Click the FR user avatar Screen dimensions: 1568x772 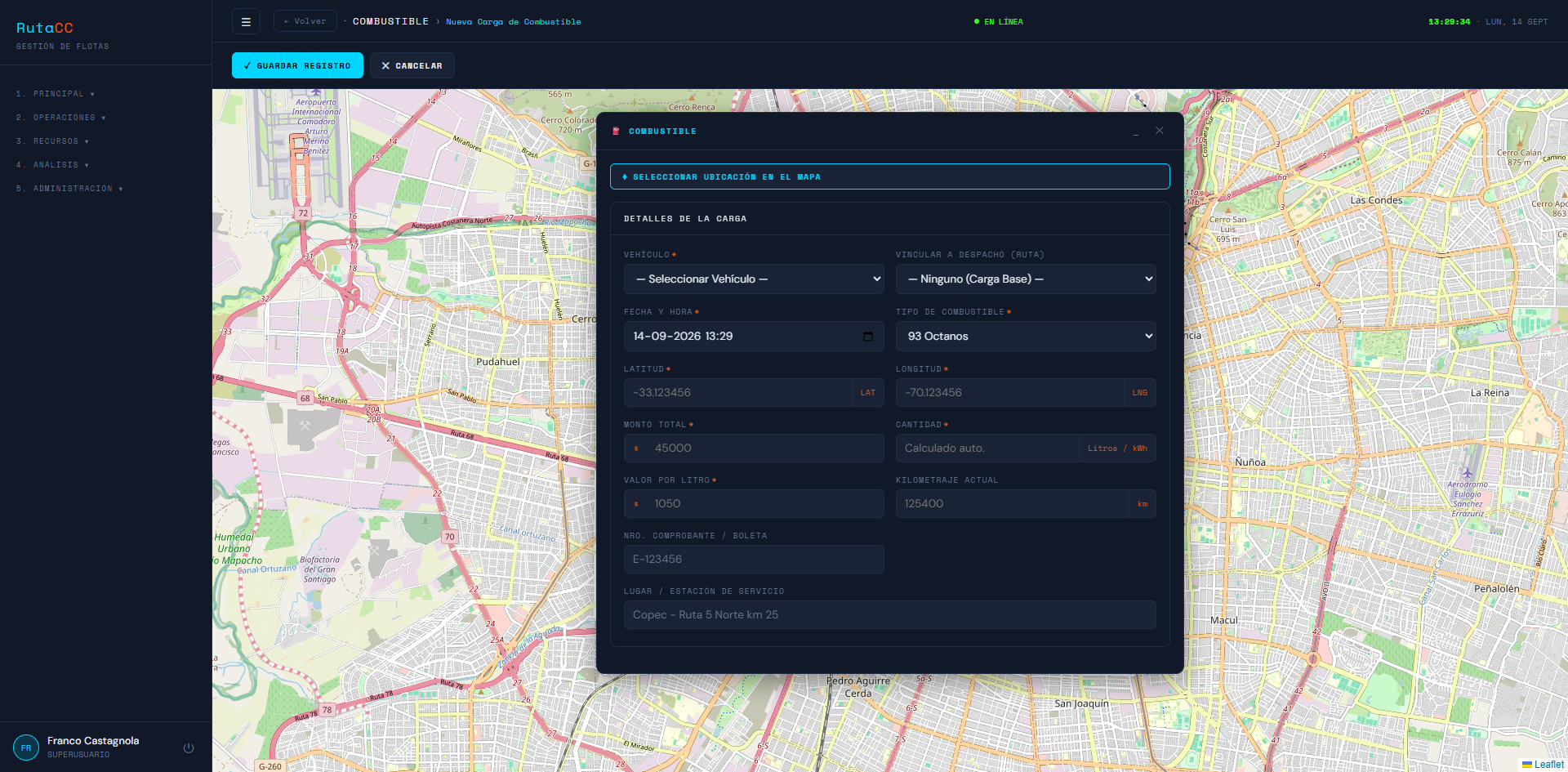click(x=26, y=747)
